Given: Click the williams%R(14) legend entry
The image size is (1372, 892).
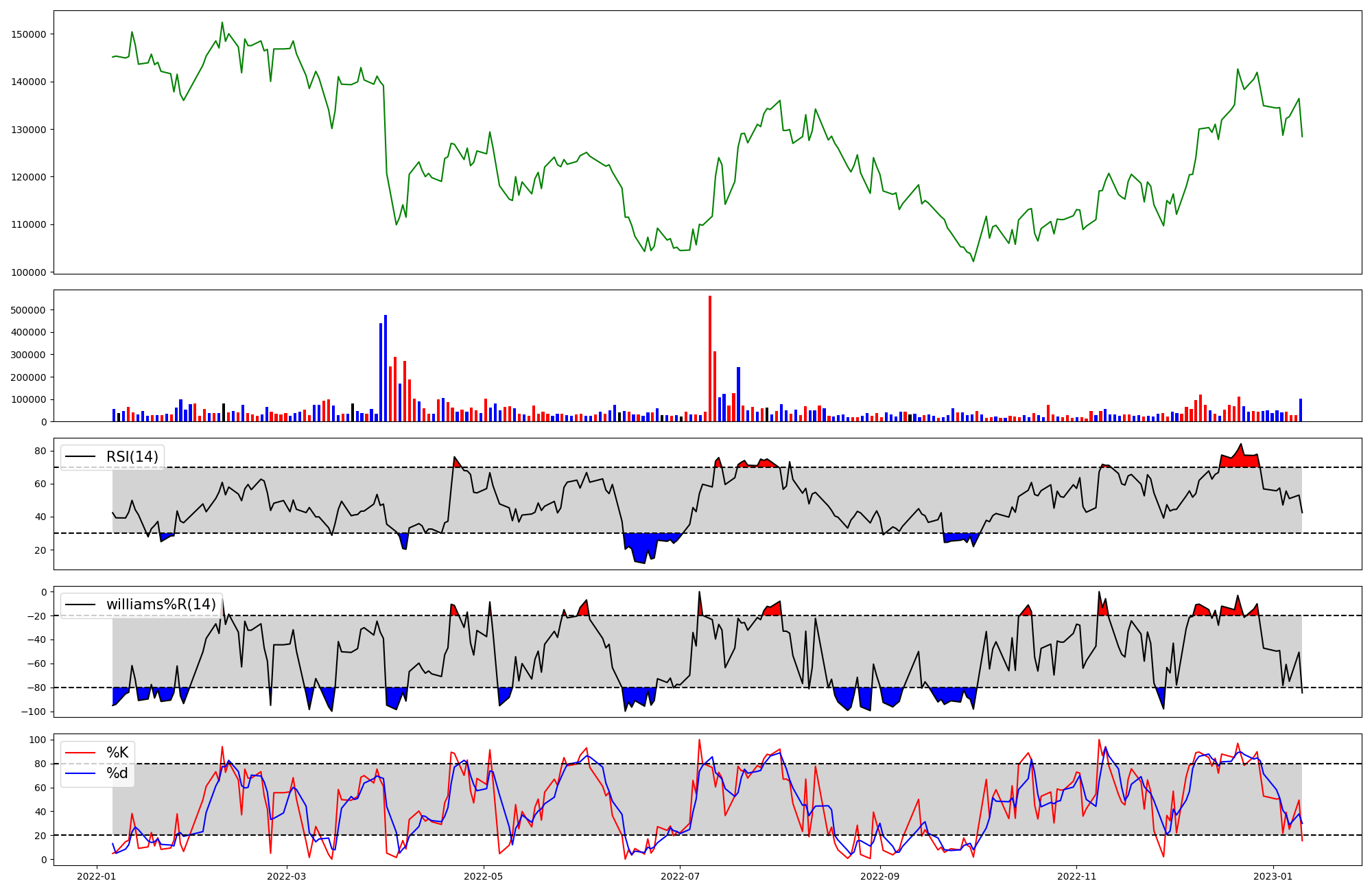Looking at the screenshot, I should point(161,605).
